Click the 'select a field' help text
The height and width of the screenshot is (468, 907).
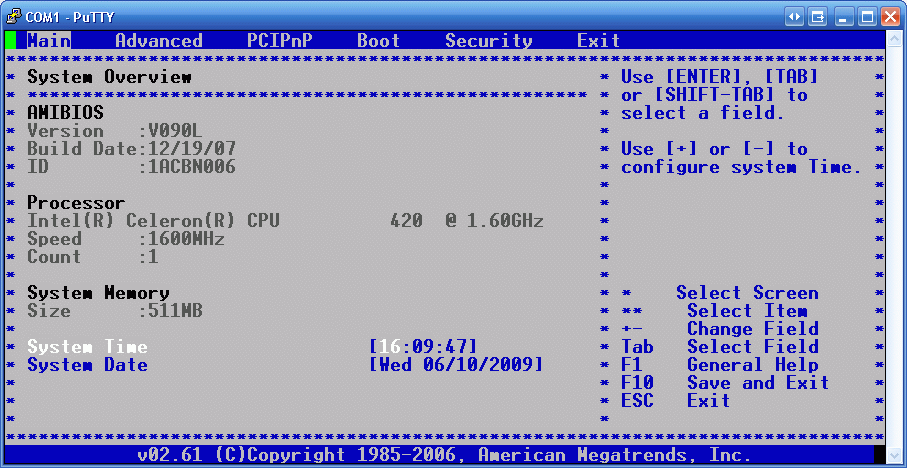pos(703,113)
